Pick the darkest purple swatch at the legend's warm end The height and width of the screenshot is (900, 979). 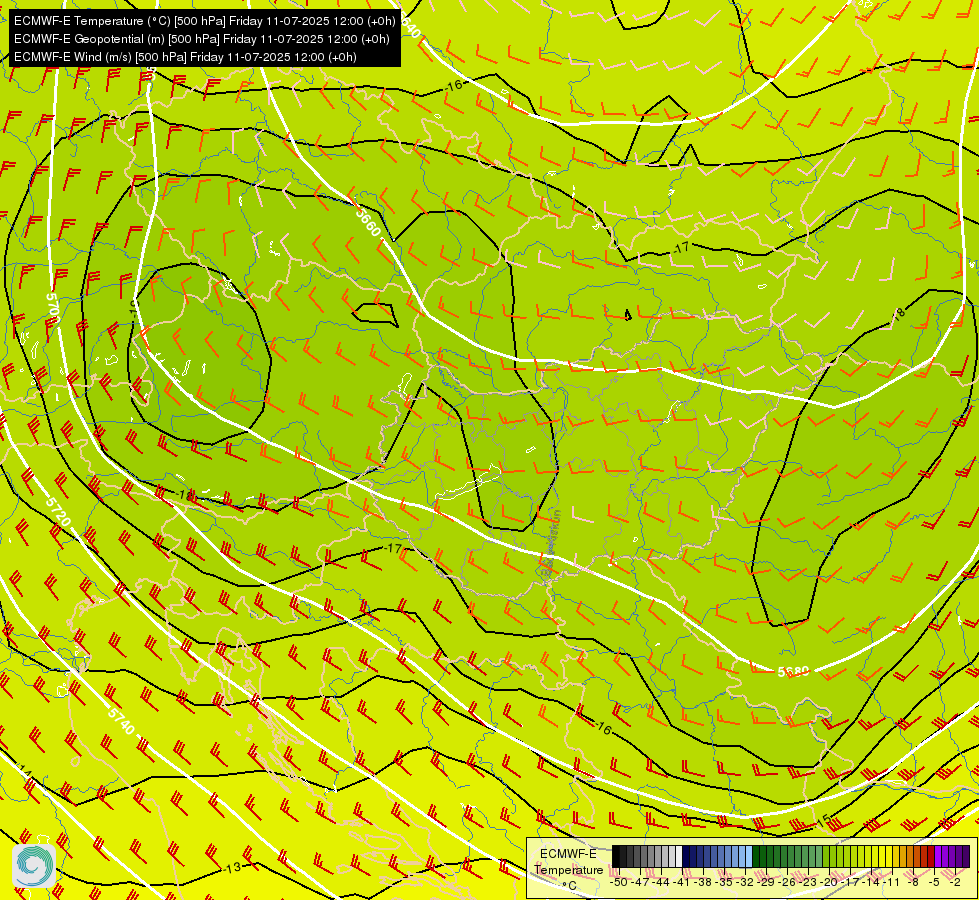[967, 856]
